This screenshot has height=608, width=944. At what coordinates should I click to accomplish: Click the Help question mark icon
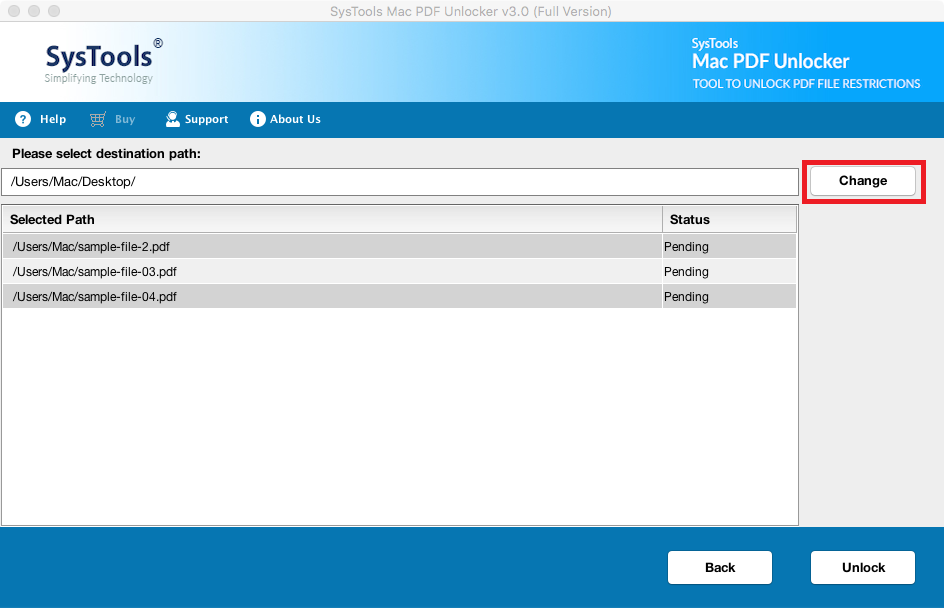[x=23, y=119]
